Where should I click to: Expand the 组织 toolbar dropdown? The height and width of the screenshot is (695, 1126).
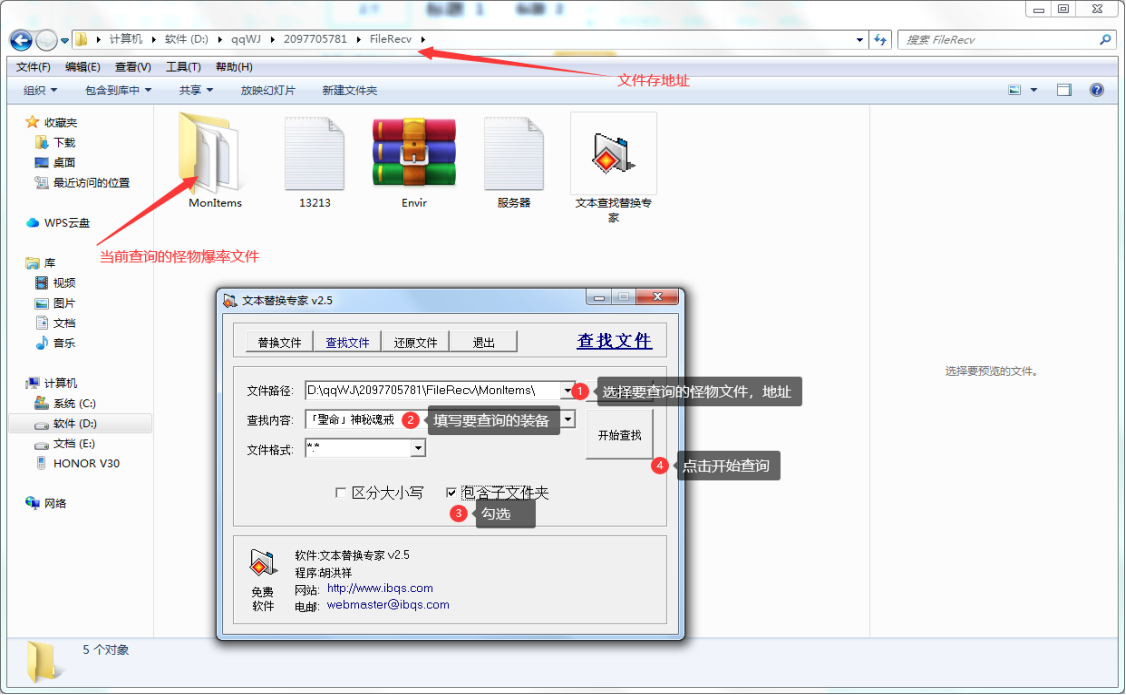point(40,90)
